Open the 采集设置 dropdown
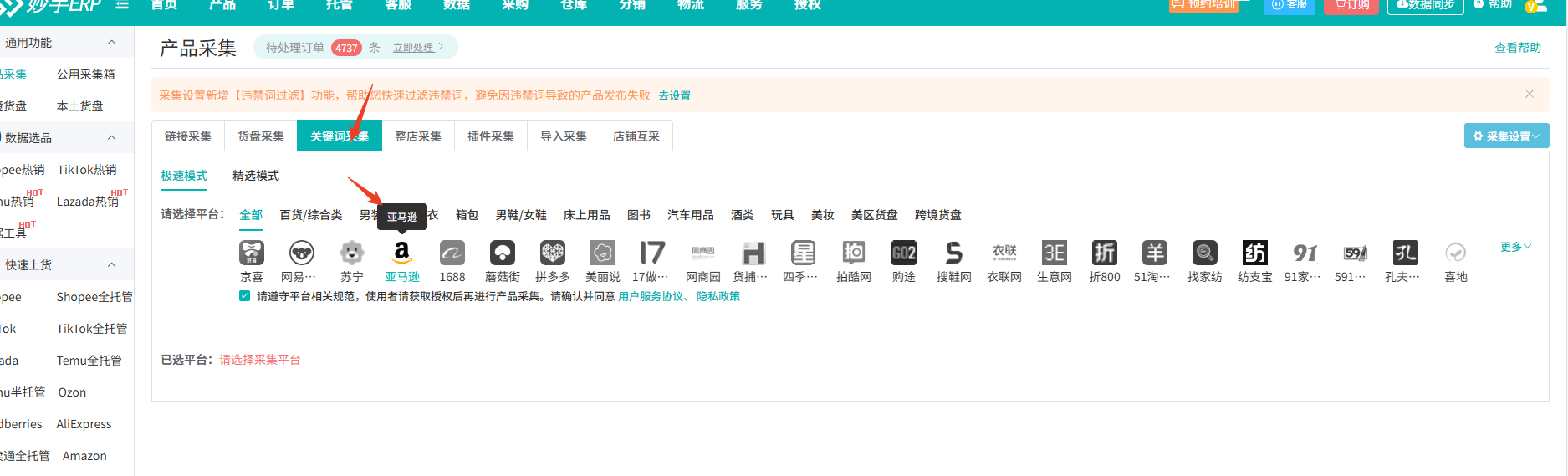Image resolution: width=1568 pixels, height=476 pixels. click(x=1507, y=136)
